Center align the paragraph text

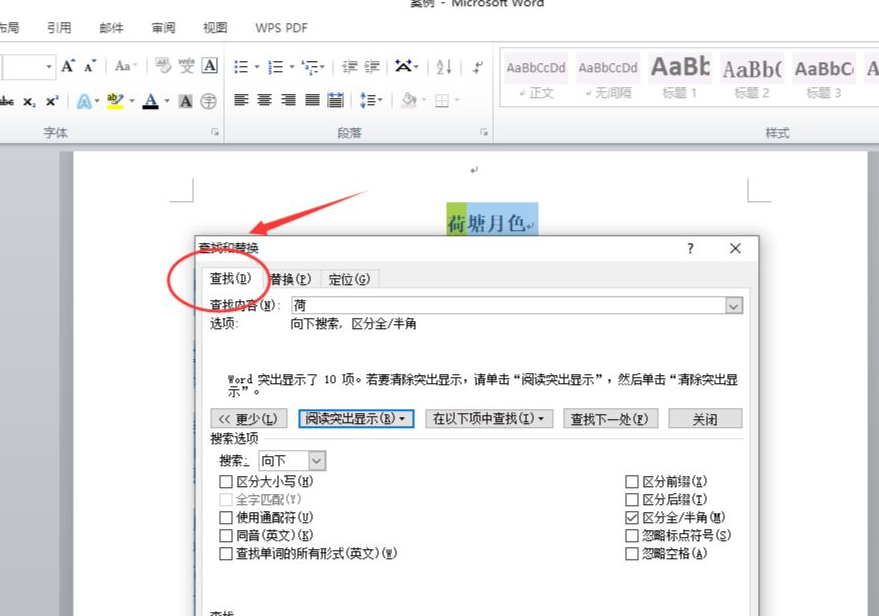(x=262, y=101)
